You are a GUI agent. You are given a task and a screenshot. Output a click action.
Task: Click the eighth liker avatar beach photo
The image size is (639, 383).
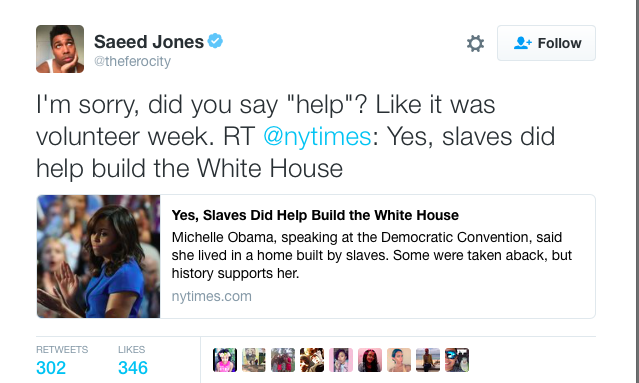pyautogui.click(x=428, y=360)
